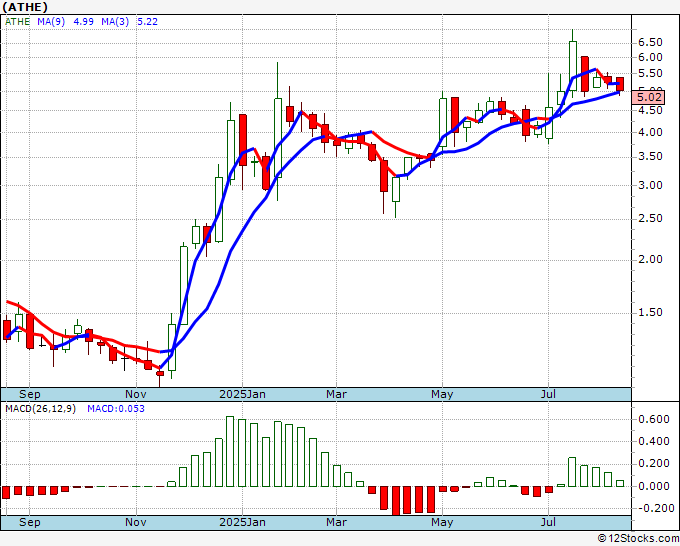680x546 pixels.
Task: Click Sep on the MACD panel date axis
Action: [29, 522]
